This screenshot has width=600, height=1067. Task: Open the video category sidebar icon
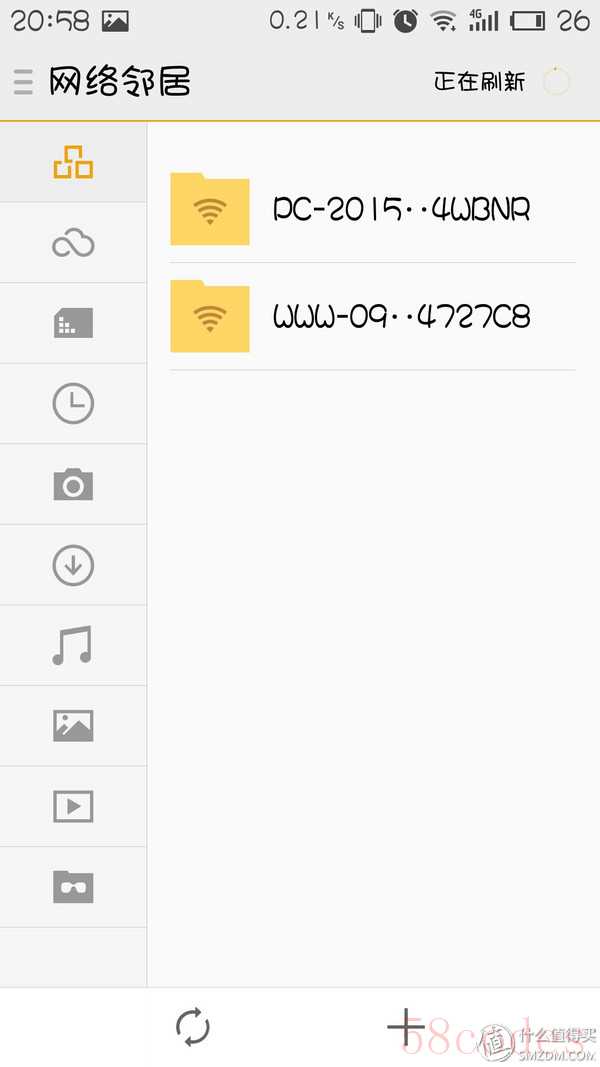click(x=73, y=806)
